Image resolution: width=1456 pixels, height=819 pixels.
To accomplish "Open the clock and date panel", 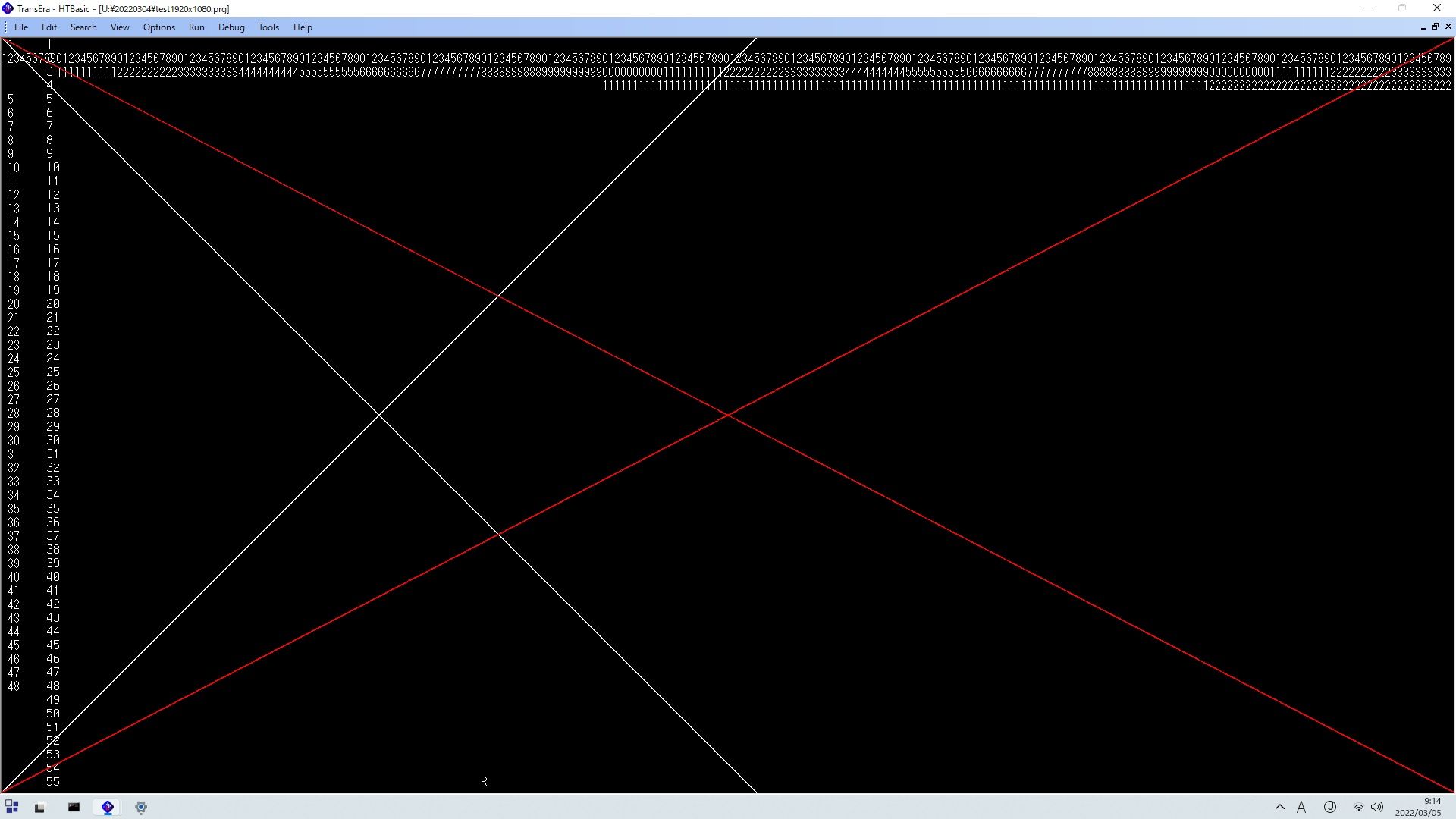I will click(x=1418, y=807).
